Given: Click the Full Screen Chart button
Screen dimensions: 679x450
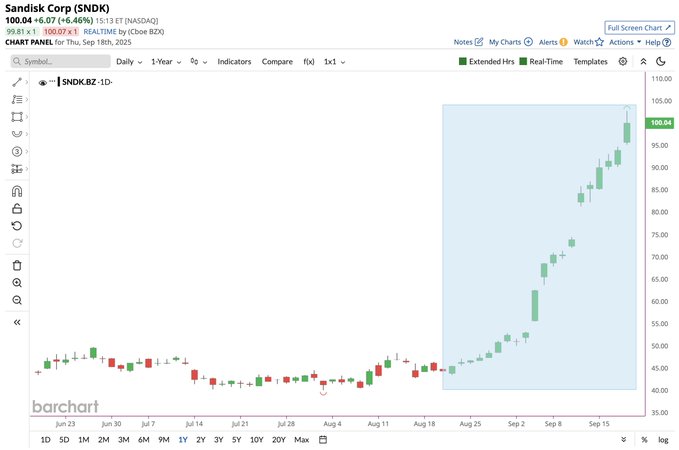Looking at the screenshot, I should (639, 28).
